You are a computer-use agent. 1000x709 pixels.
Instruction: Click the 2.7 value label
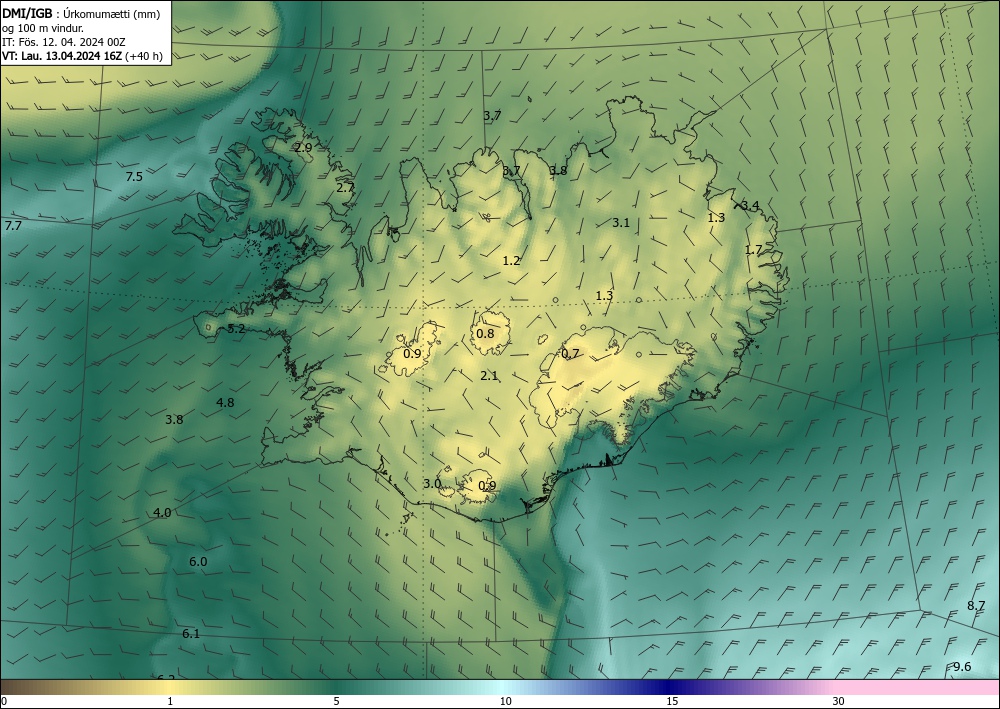point(345,188)
